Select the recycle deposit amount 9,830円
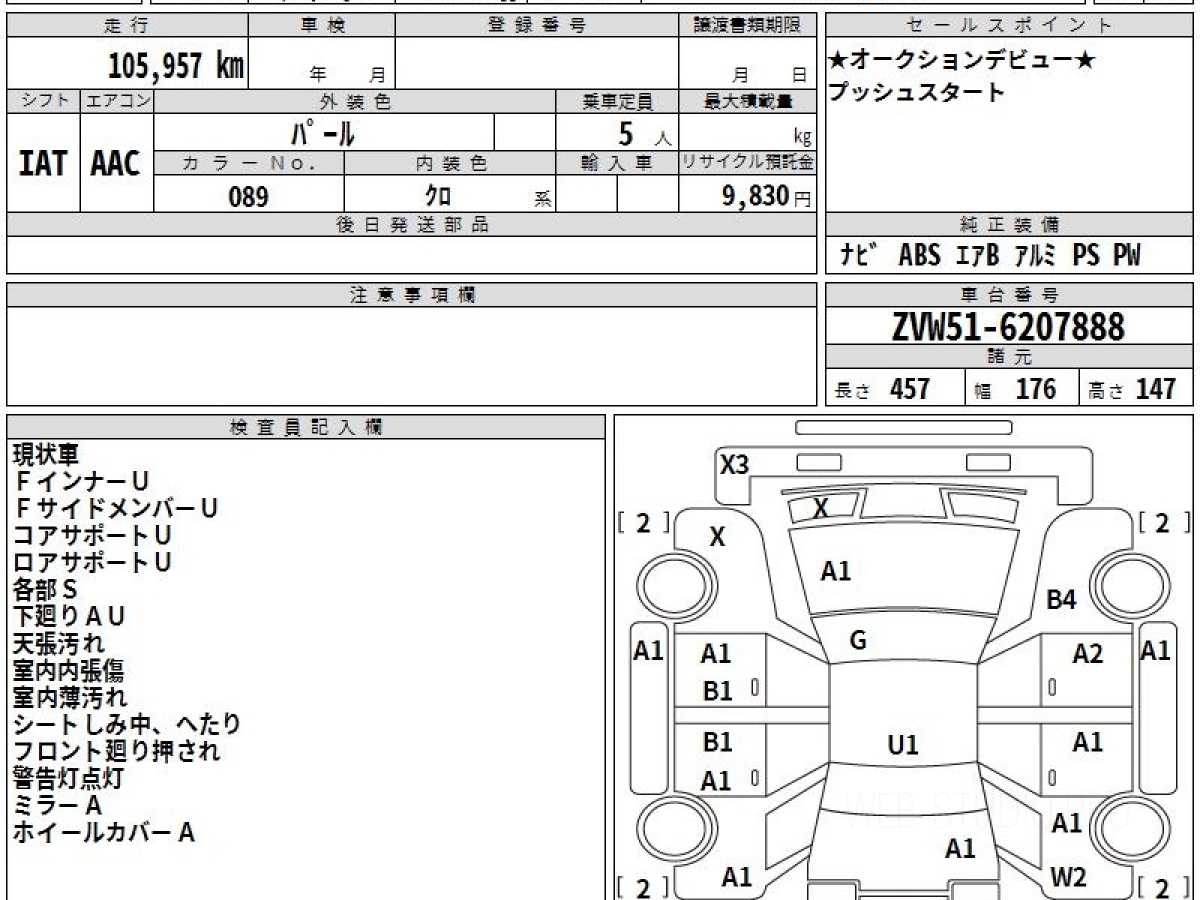 [767, 196]
